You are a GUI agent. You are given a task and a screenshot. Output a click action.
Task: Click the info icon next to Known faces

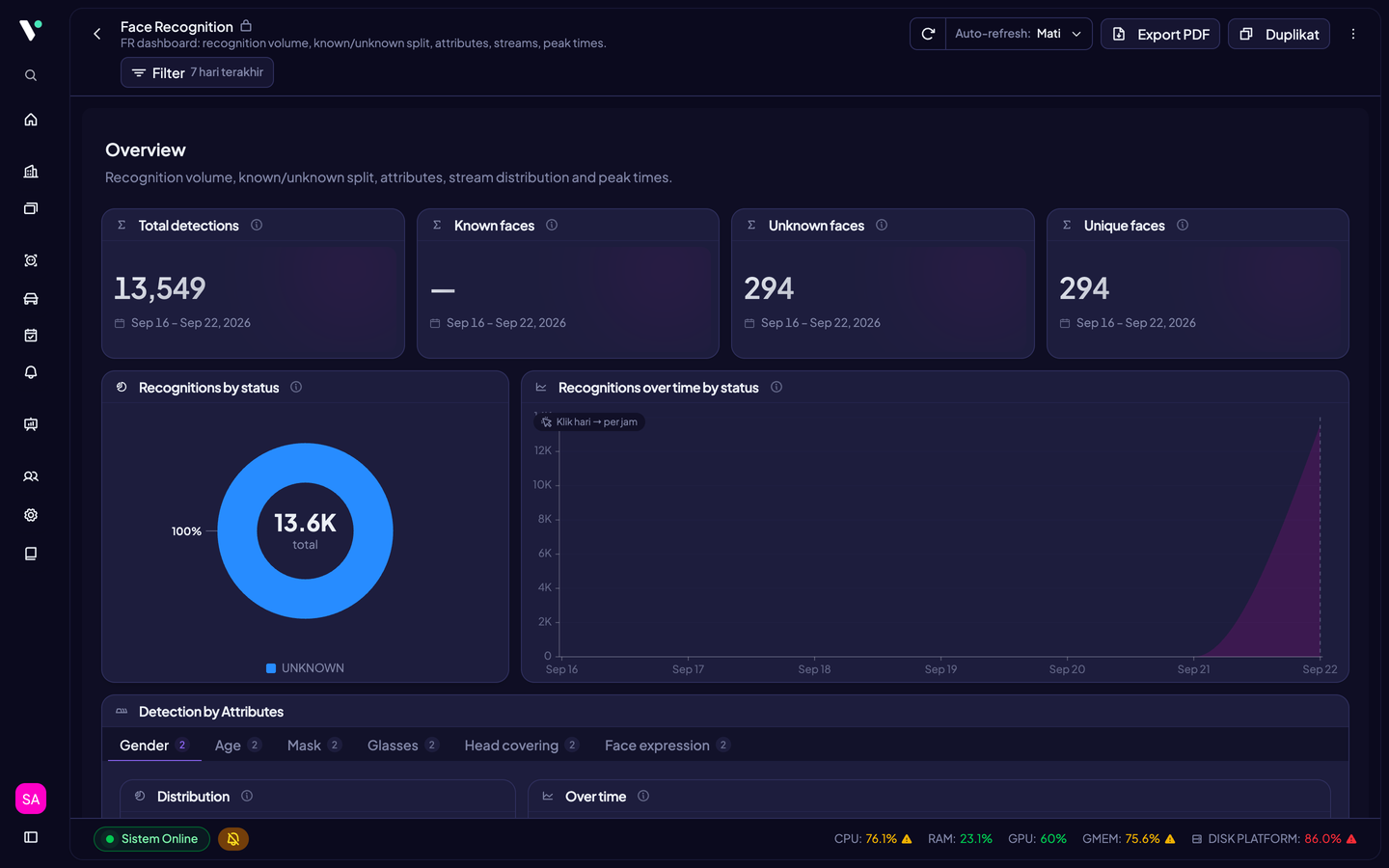tap(552, 225)
